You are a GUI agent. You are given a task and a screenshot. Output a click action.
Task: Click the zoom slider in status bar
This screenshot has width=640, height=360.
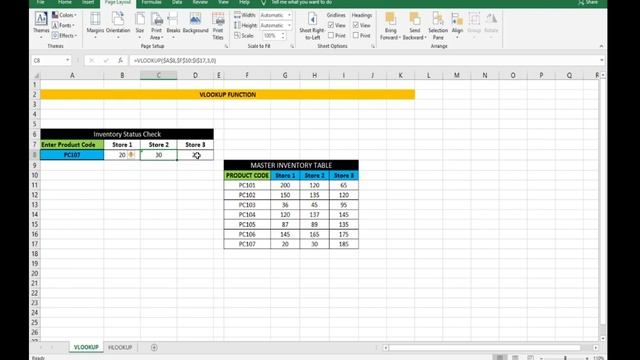pyautogui.click(x=565, y=358)
